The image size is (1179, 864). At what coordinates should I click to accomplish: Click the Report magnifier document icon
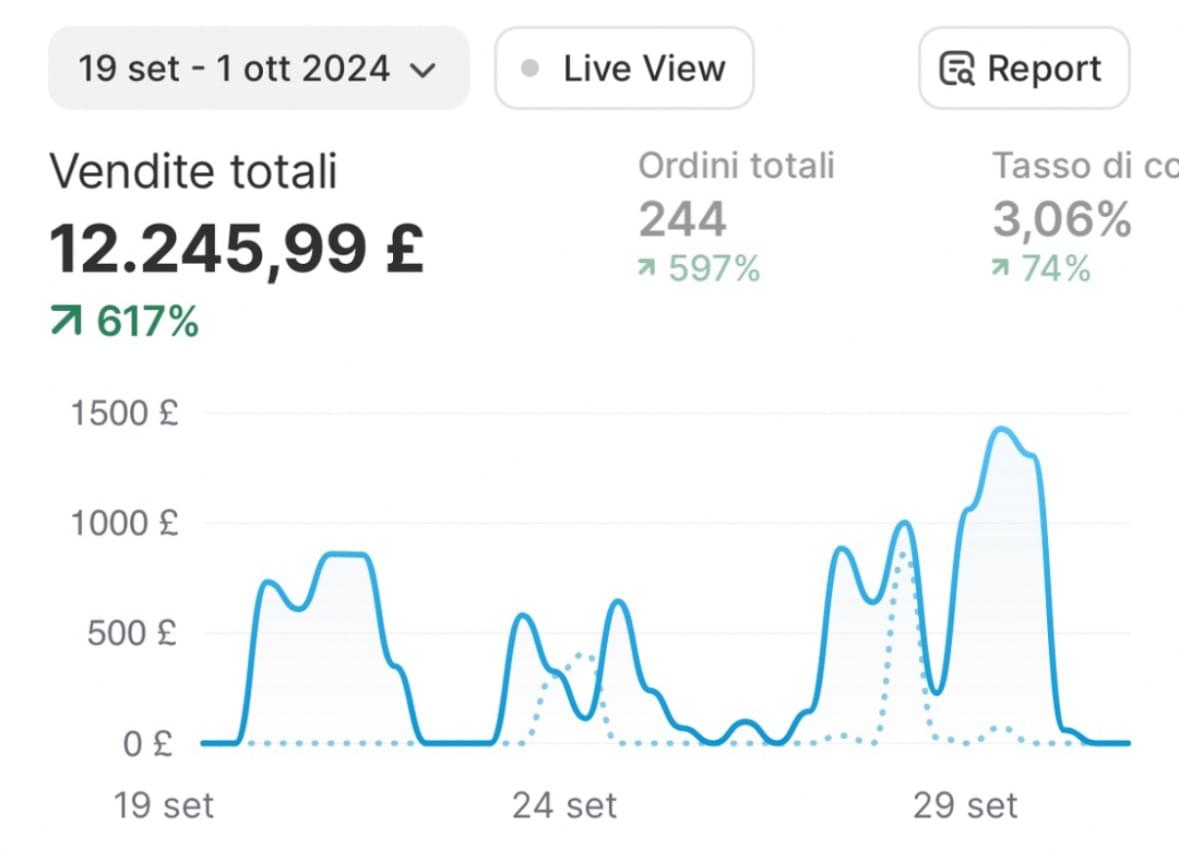957,70
